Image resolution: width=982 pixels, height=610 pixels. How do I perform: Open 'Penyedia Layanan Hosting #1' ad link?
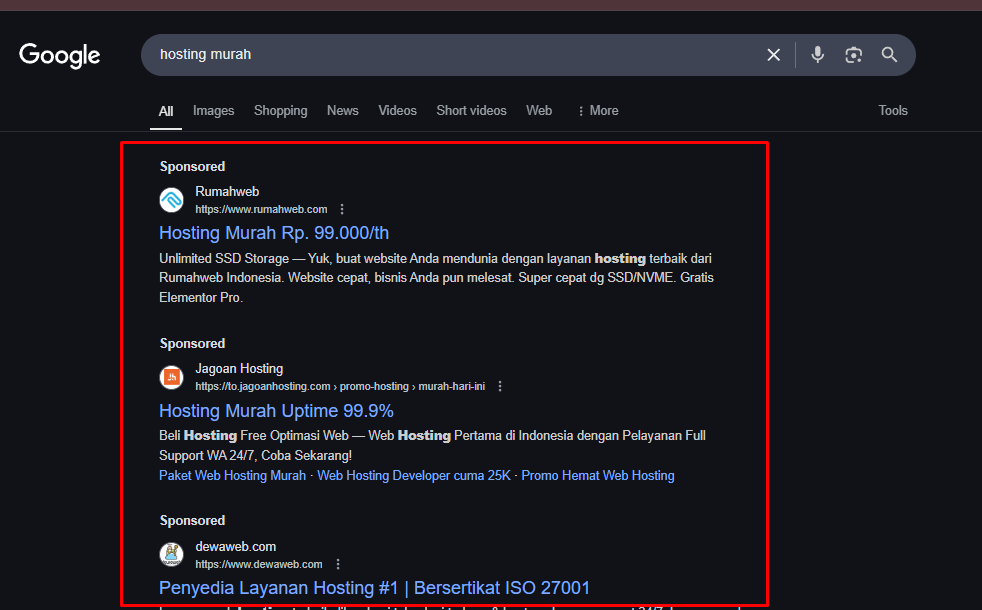pos(375,588)
